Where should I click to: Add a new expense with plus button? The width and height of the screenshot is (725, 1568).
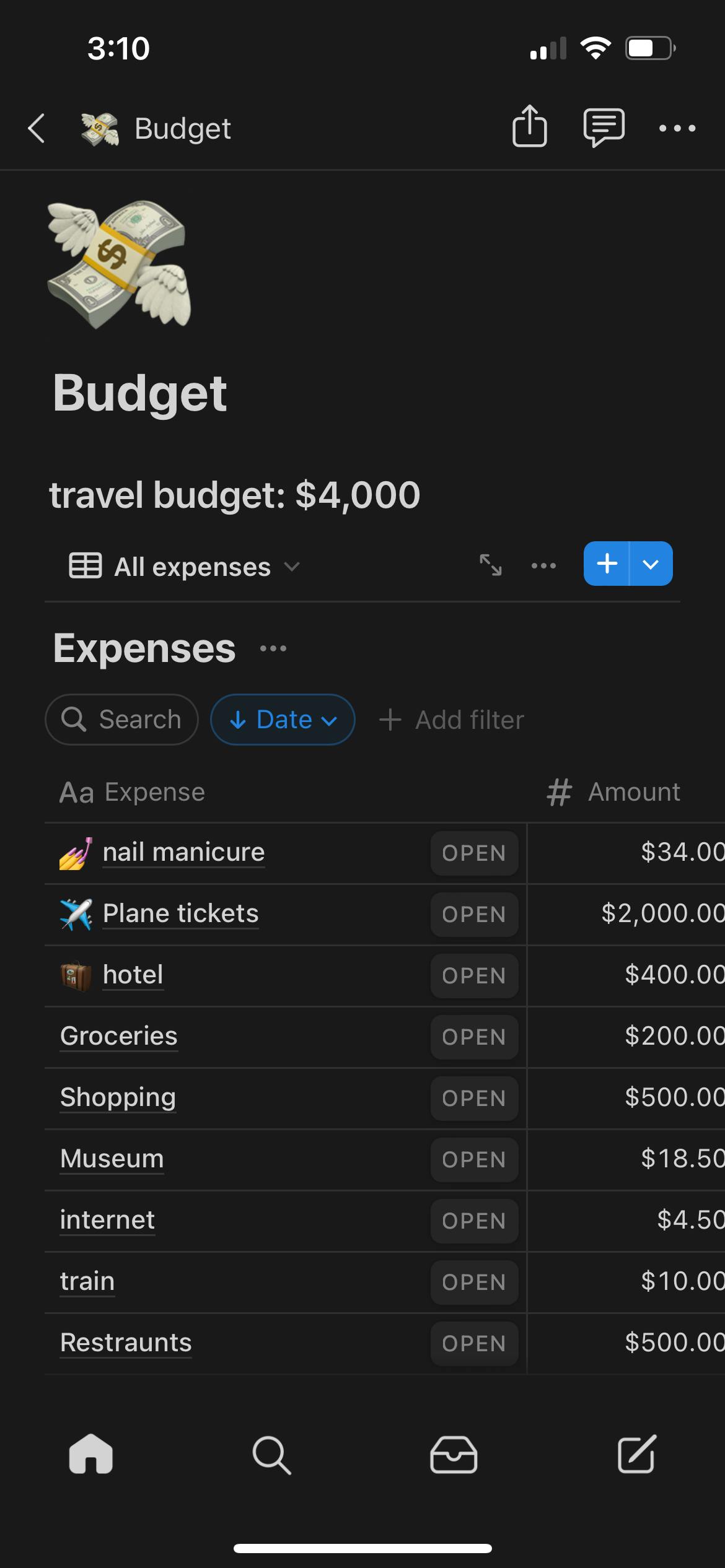tap(607, 564)
